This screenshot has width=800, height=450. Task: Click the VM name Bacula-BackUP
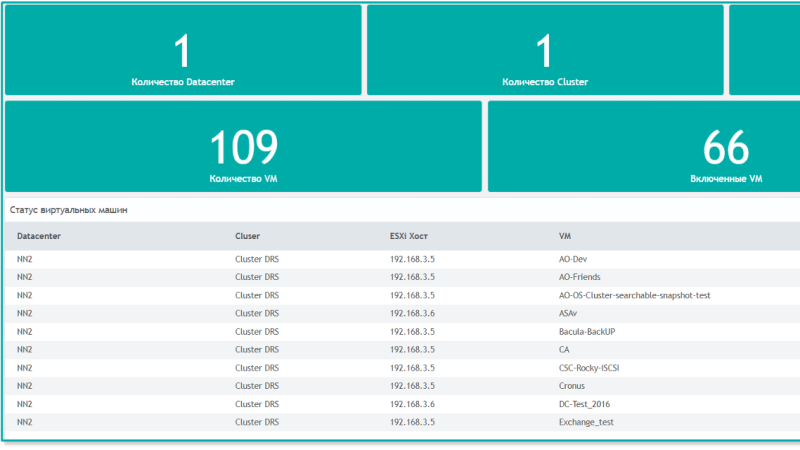click(x=587, y=332)
